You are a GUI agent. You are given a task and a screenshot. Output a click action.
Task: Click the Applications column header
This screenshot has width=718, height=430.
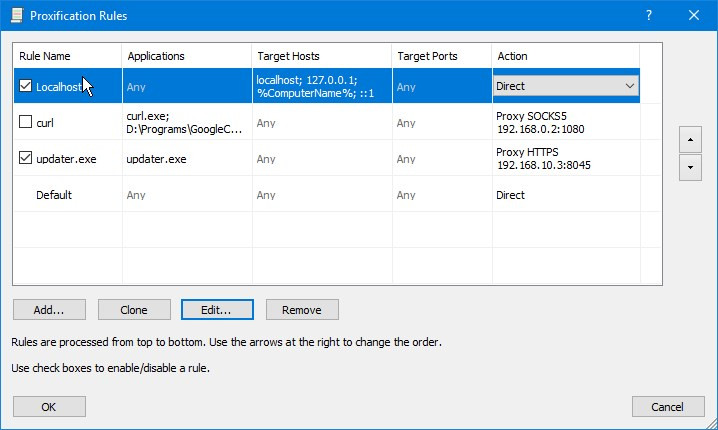187,56
